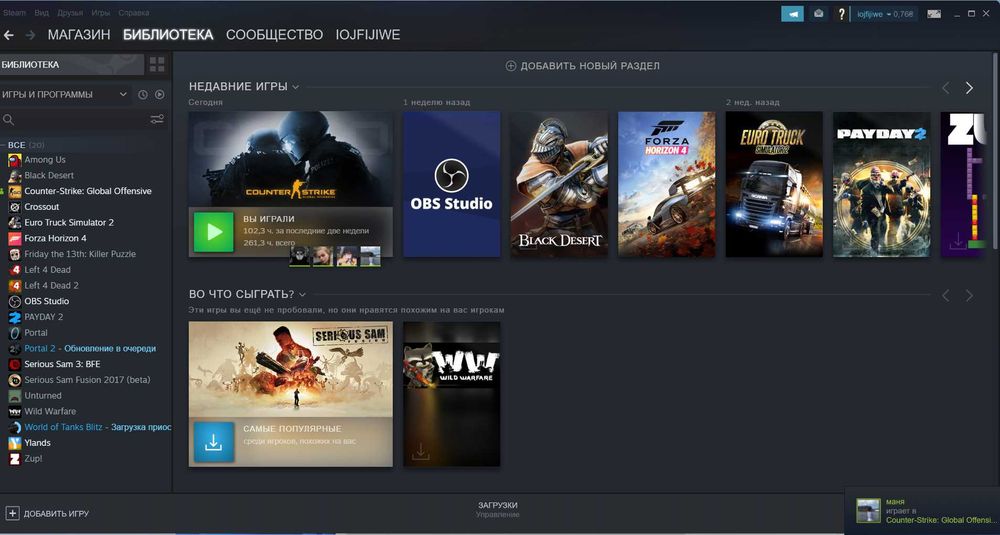Click the Библиотека home button in sidebar

tap(72, 64)
